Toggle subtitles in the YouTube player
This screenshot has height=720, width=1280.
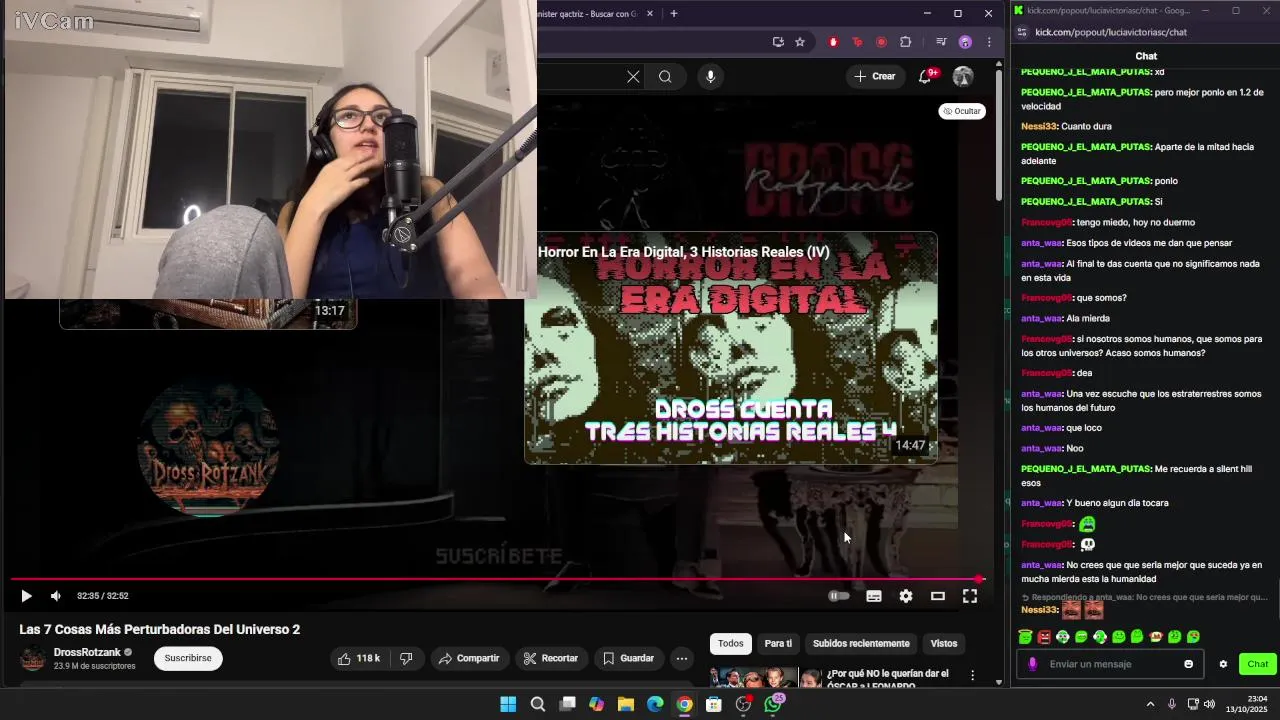click(x=874, y=596)
